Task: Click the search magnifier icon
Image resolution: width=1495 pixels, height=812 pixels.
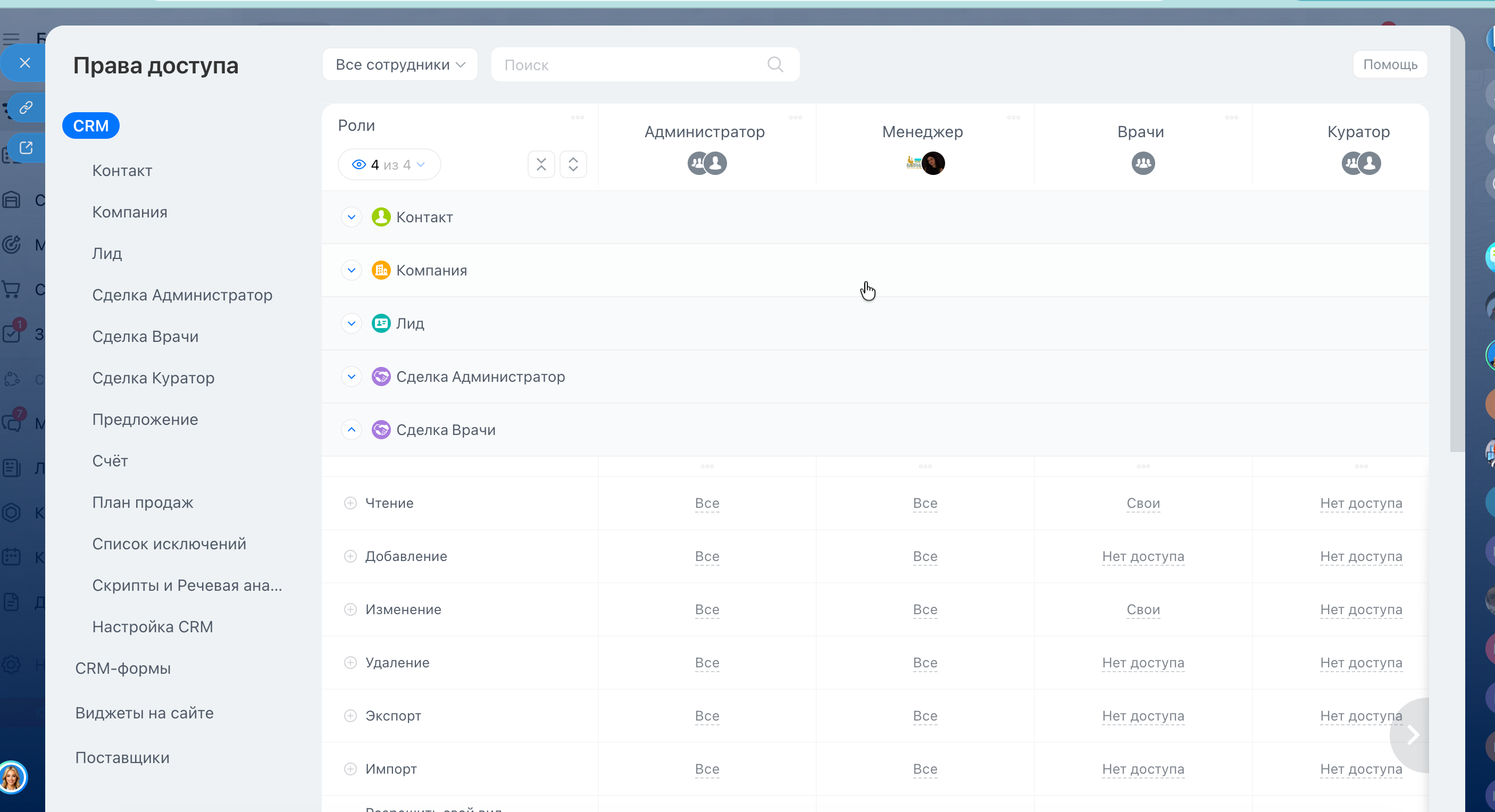Action: [x=775, y=64]
